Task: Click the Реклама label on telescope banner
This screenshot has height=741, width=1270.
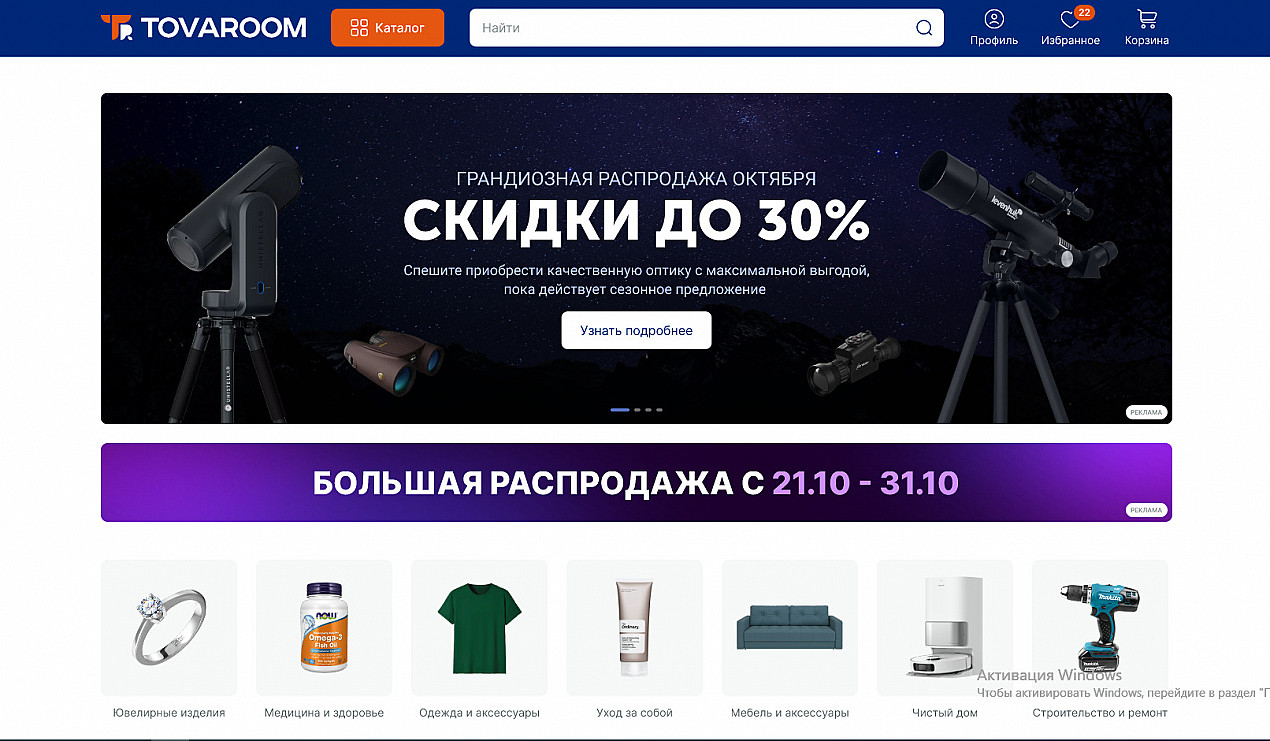Action: pos(1147,412)
